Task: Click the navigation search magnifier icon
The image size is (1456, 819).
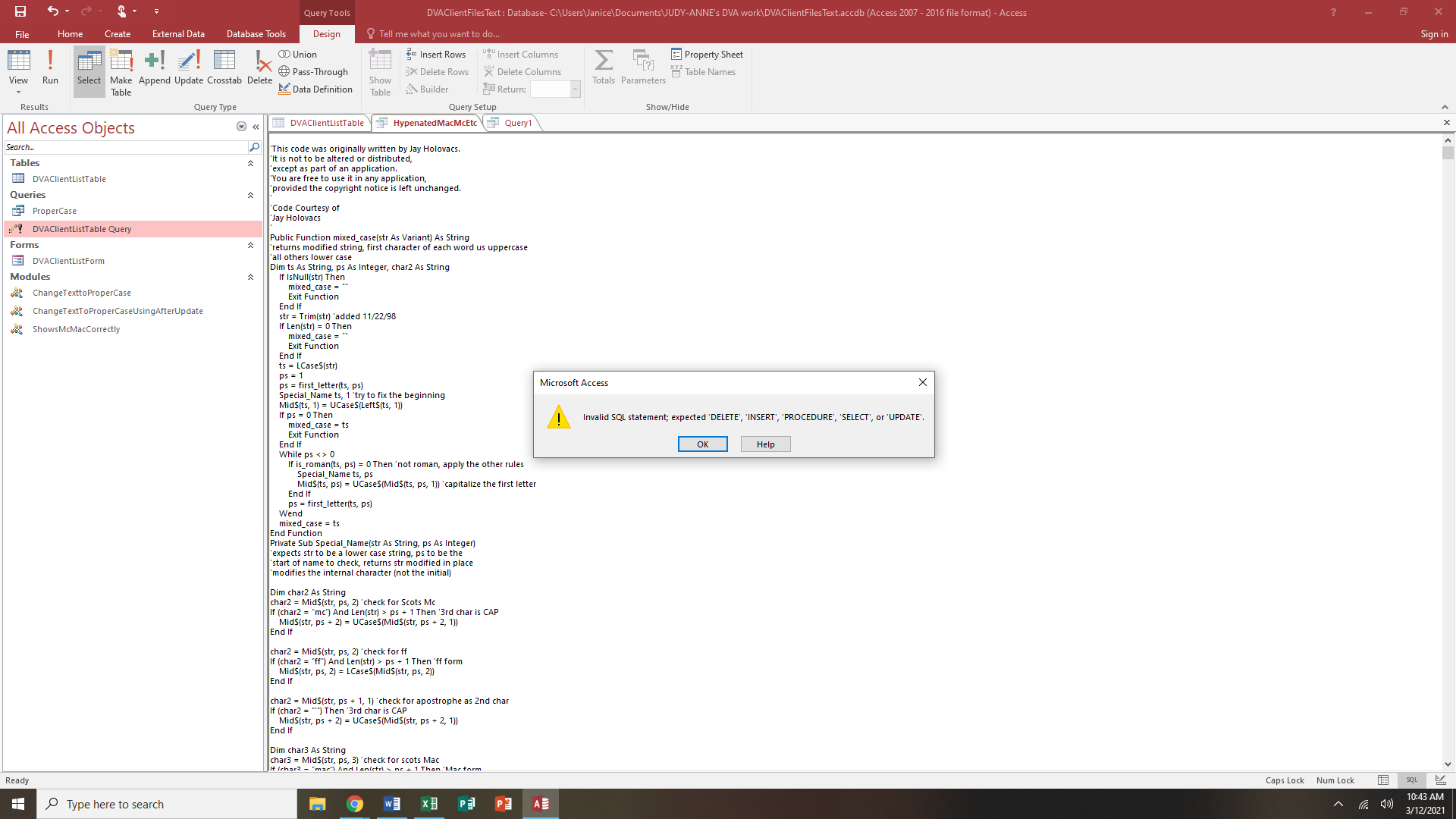Action: tap(255, 147)
